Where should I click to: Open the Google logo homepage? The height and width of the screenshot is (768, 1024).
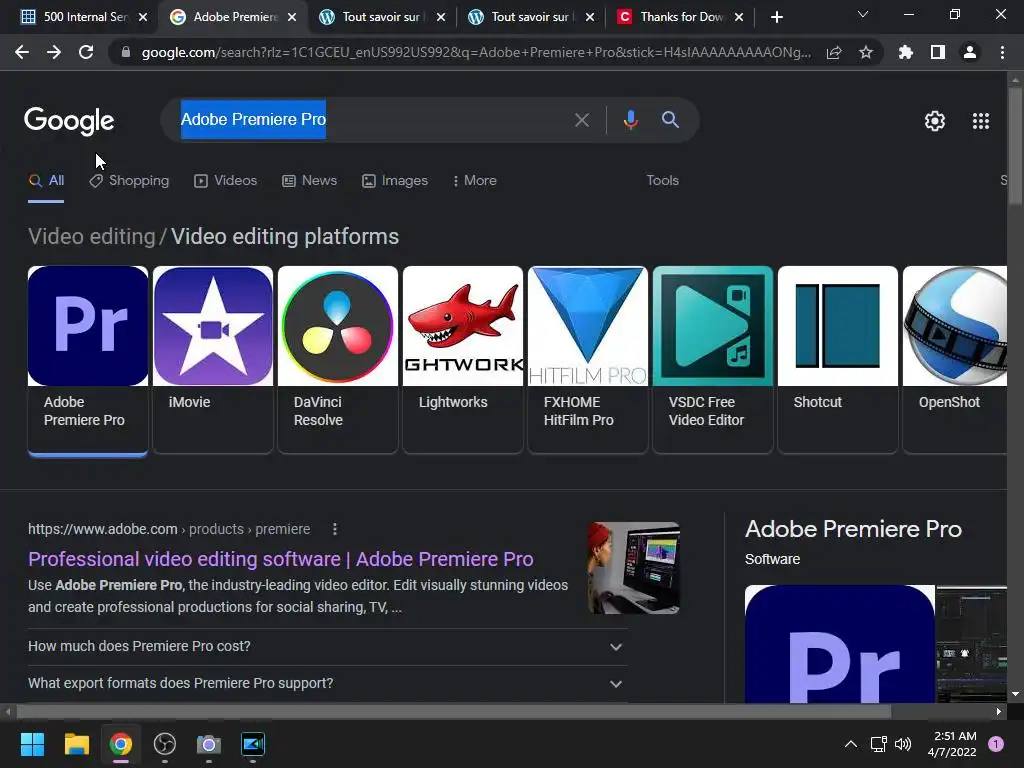(x=69, y=121)
